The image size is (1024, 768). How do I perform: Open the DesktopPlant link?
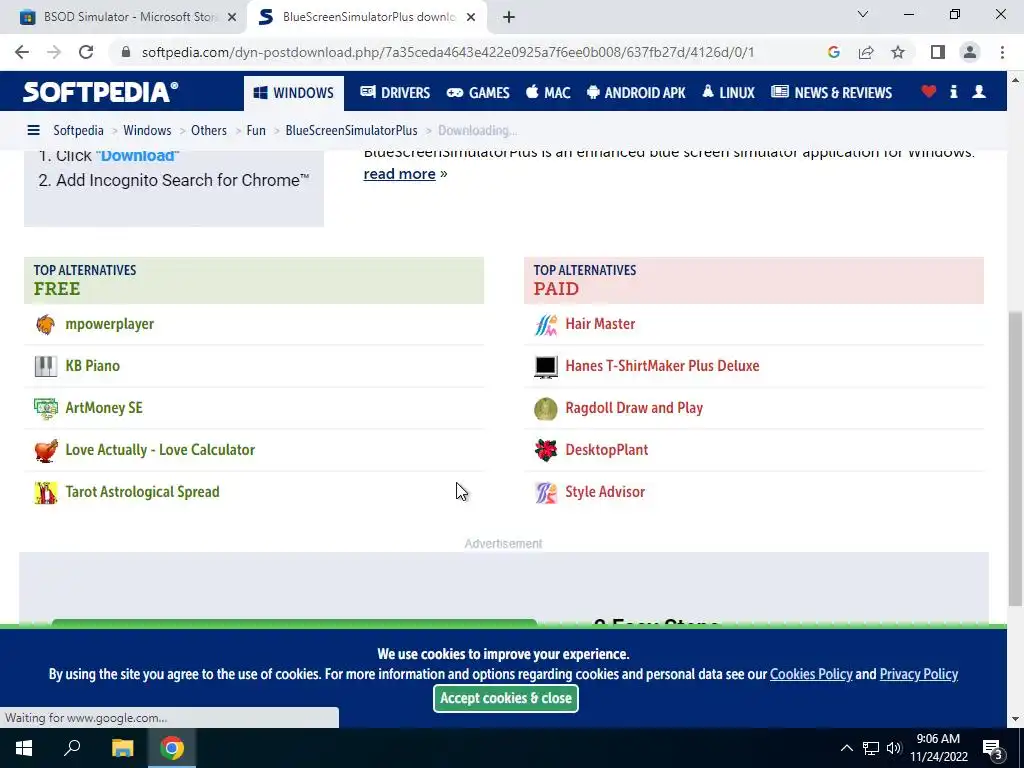(x=607, y=450)
